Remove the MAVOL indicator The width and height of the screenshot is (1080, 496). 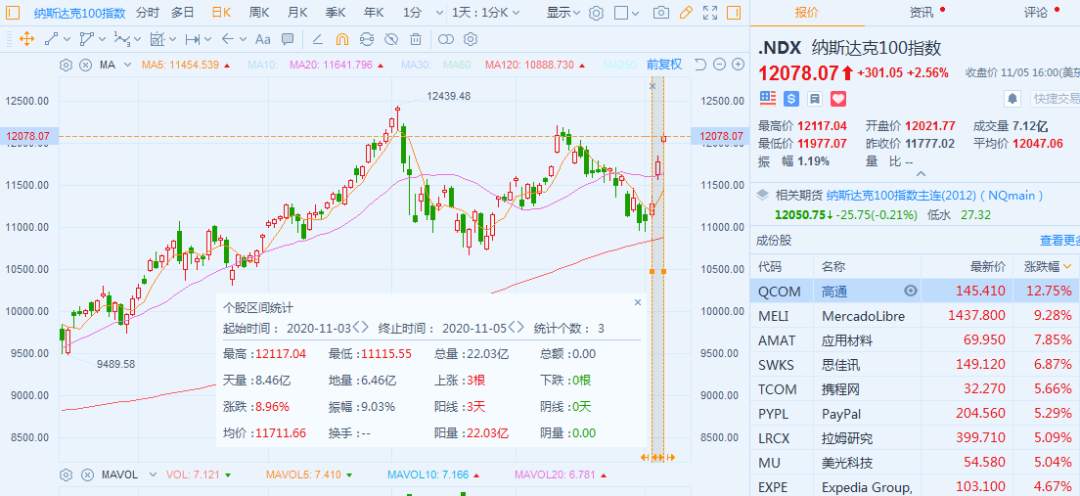point(87,475)
